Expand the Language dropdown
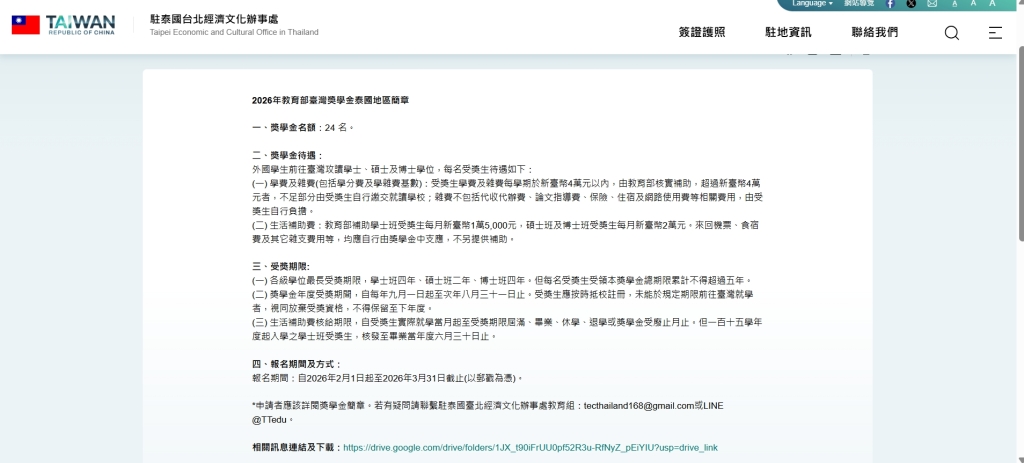Viewport: 1024px width, 463px height. 812,4
